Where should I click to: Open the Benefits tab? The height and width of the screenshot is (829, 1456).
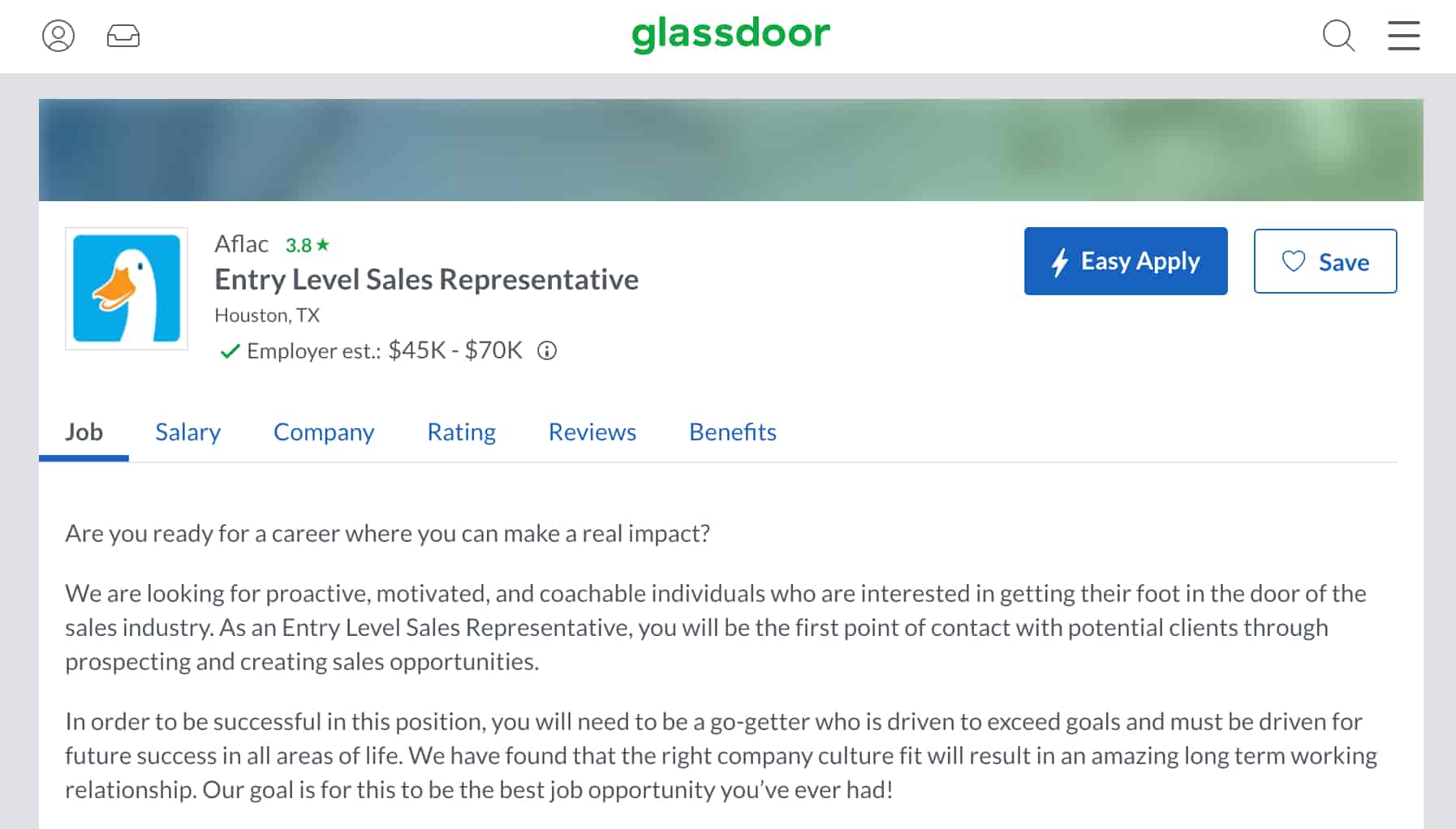[x=732, y=432]
